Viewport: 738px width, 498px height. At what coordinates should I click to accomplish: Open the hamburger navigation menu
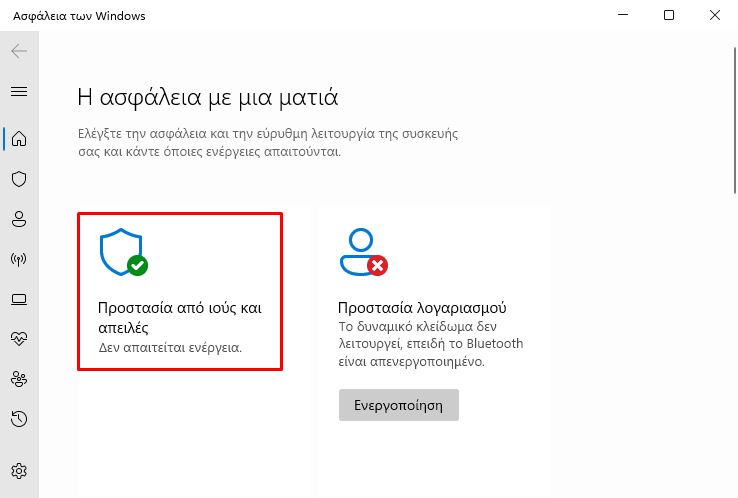(19, 91)
